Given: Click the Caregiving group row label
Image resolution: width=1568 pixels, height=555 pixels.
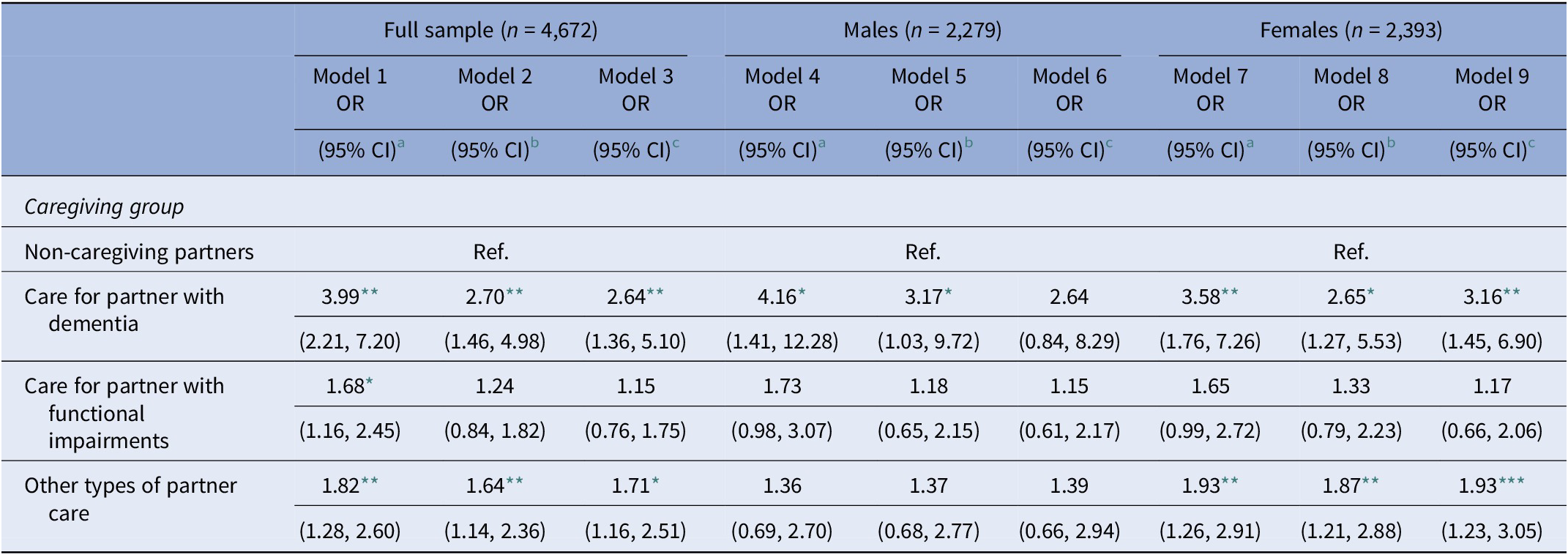Looking at the screenshot, I should [x=104, y=207].
